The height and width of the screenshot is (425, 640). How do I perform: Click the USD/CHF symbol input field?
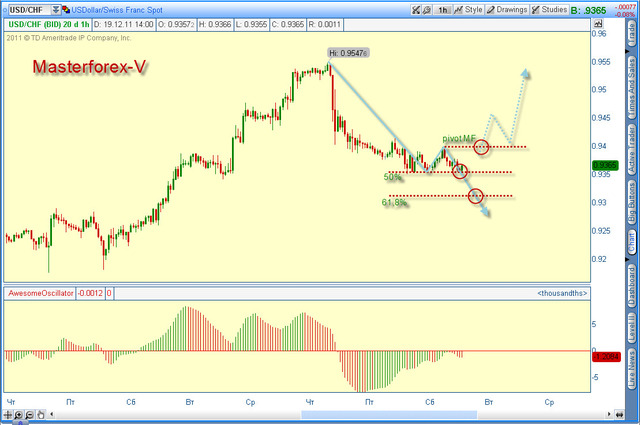(29, 10)
